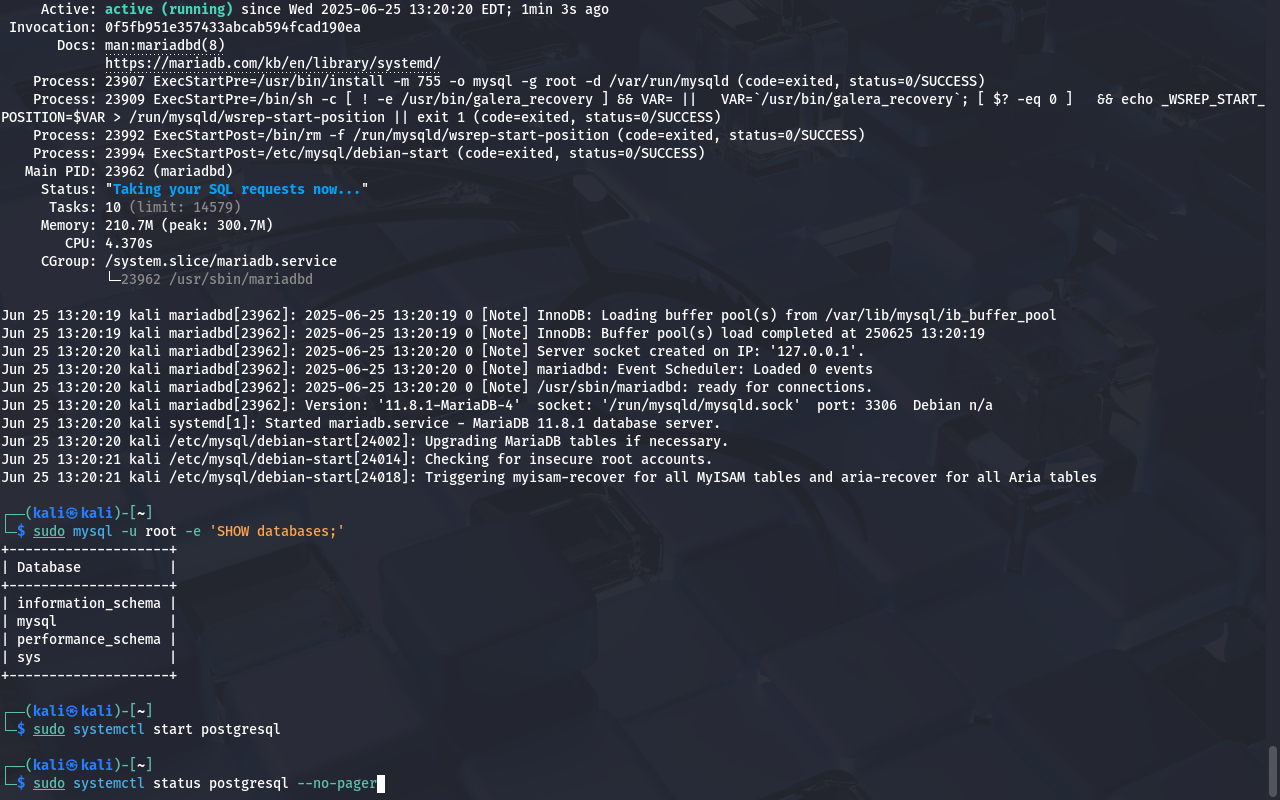Click the Invocation ID 0f5fb951e357433abcab594fcad190ea
Viewport: 1280px width, 800px height.
(233, 27)
